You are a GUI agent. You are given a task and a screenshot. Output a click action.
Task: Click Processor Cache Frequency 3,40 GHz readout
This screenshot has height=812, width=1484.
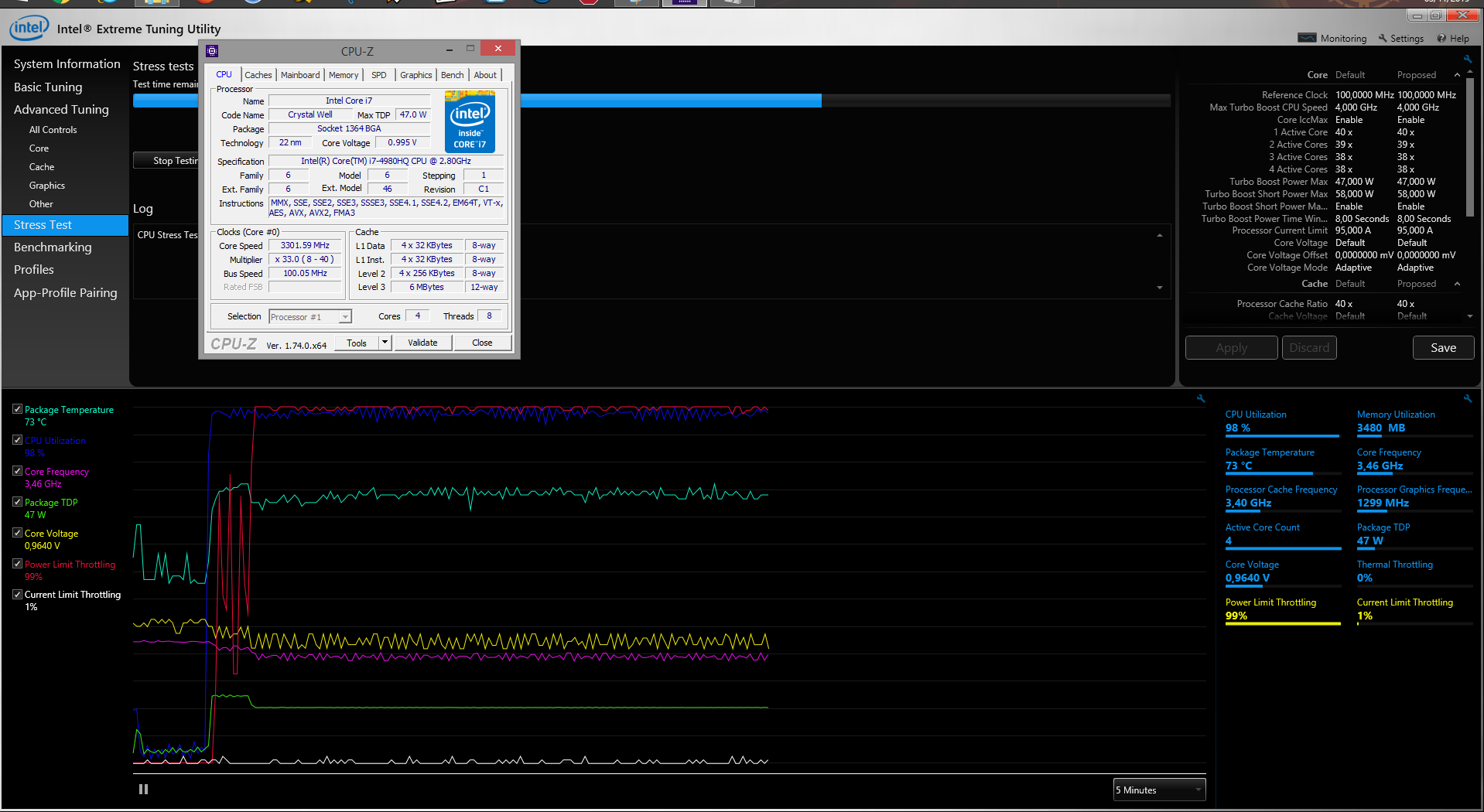pos(1248,503)
